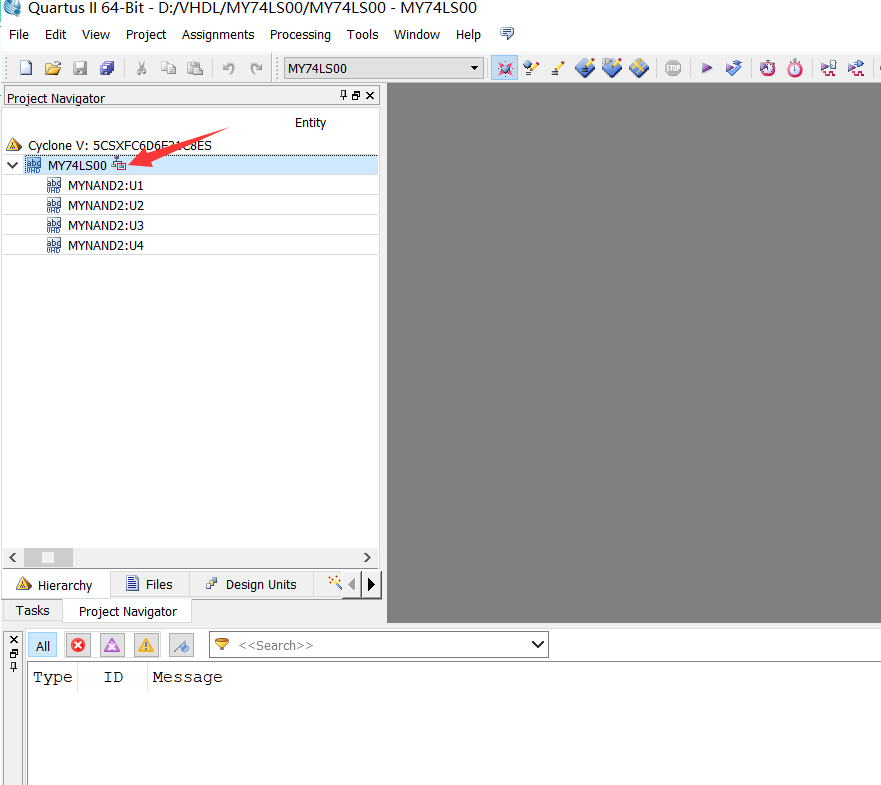Click the hierarchy horizontal scrollbar thumb
881x785 pixels.
tap(48, 557)
